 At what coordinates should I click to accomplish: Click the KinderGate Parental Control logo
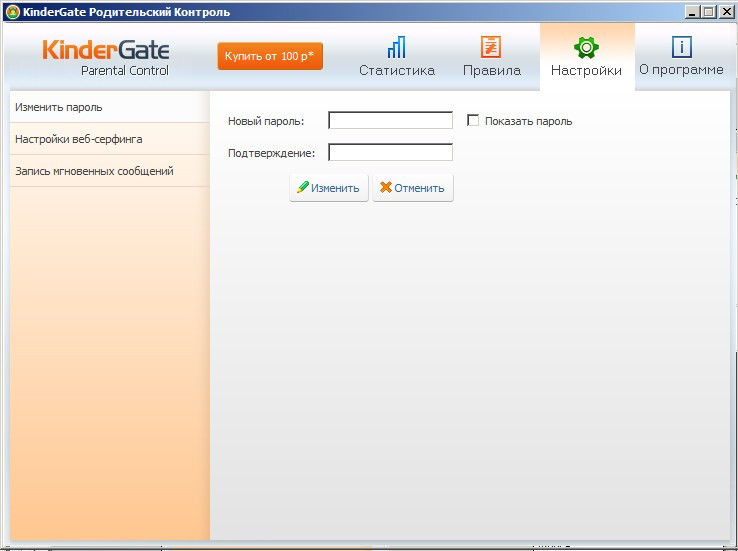click(x=106, y=57)
